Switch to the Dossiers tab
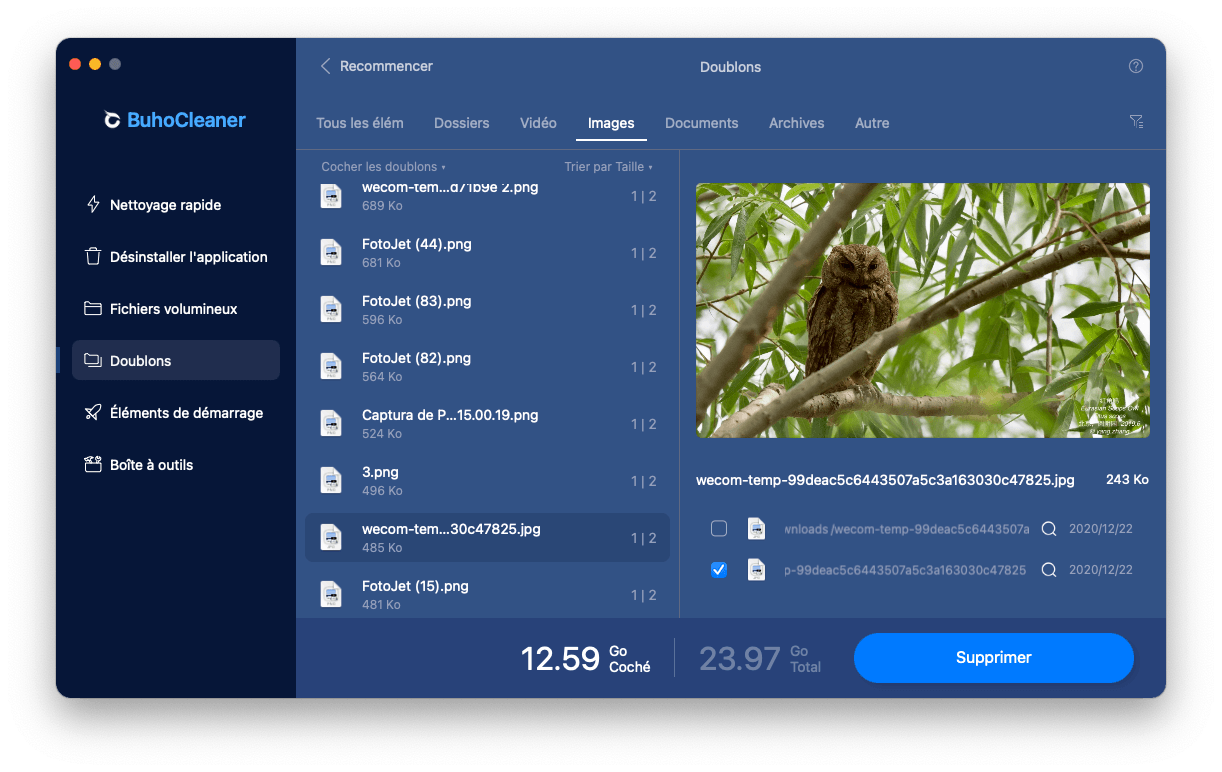This screenshot has width=1222, height=772. point(462,123)
